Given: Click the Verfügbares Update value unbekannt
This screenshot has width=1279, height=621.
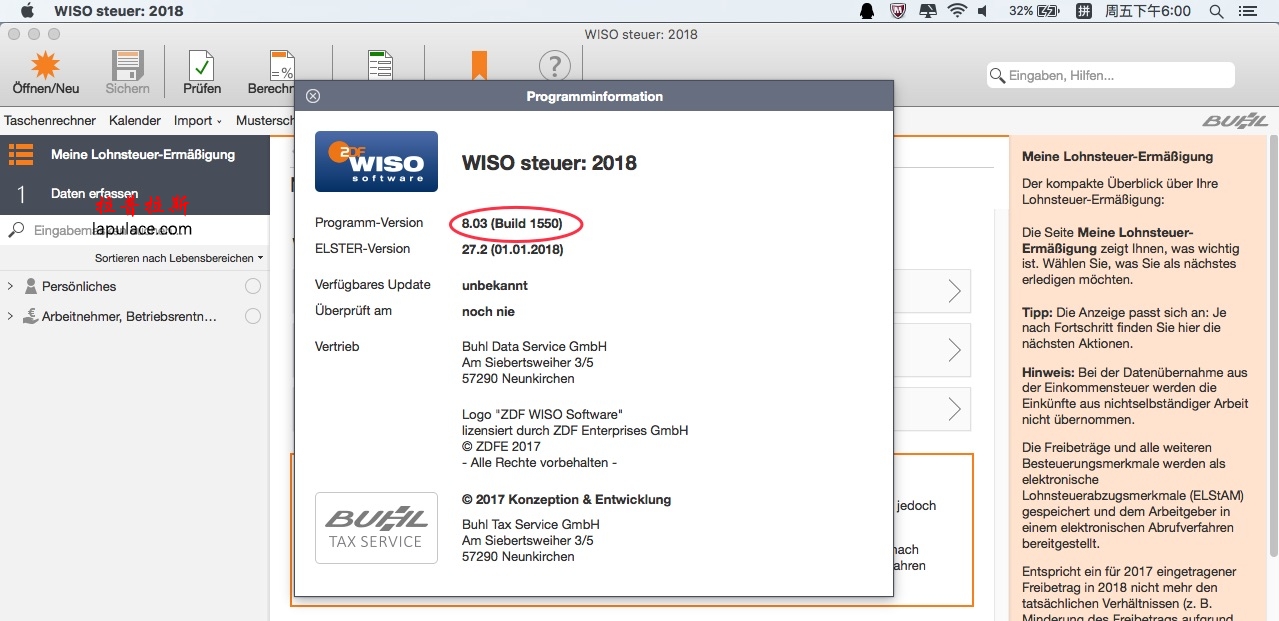Looking at the screenshot, I should tap(495, 285).
